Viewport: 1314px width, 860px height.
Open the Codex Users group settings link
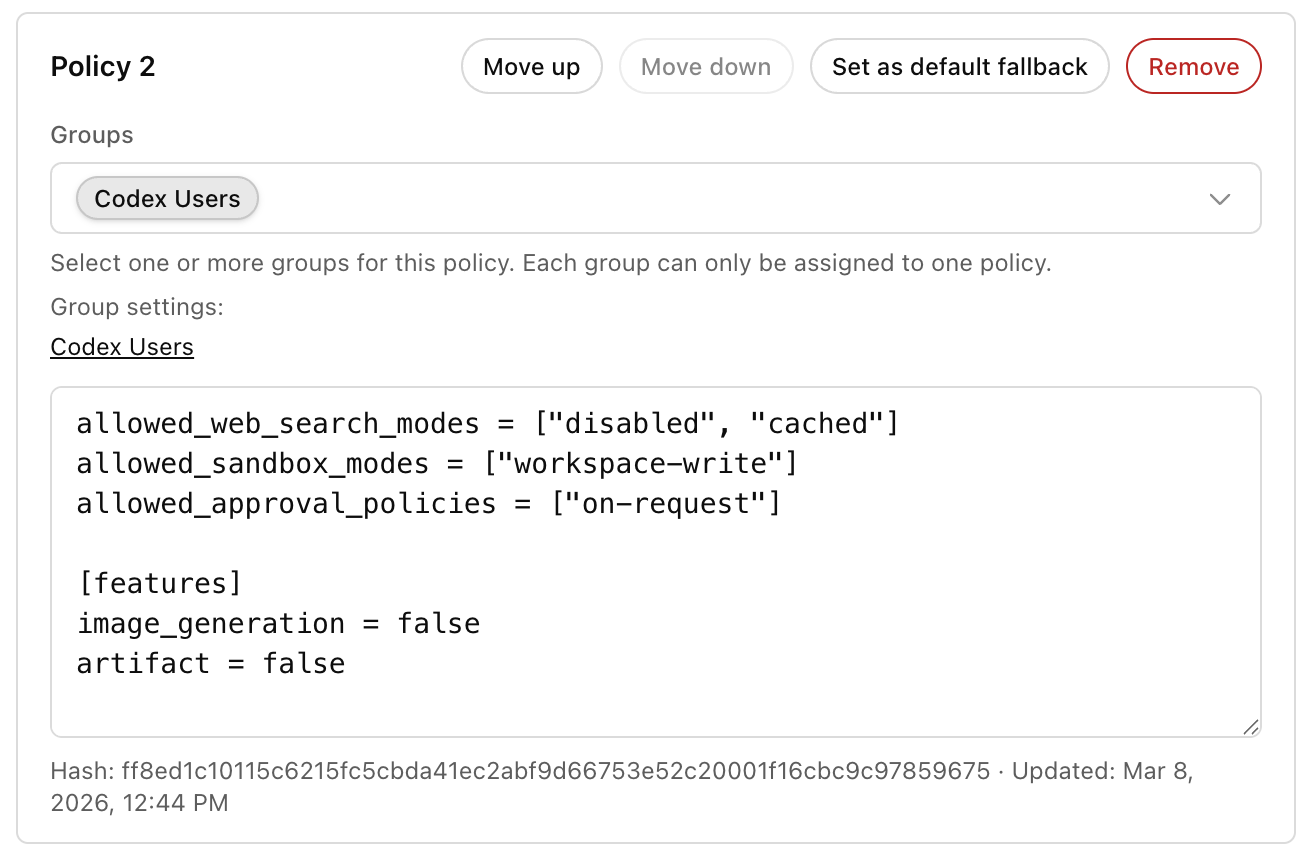121,346
